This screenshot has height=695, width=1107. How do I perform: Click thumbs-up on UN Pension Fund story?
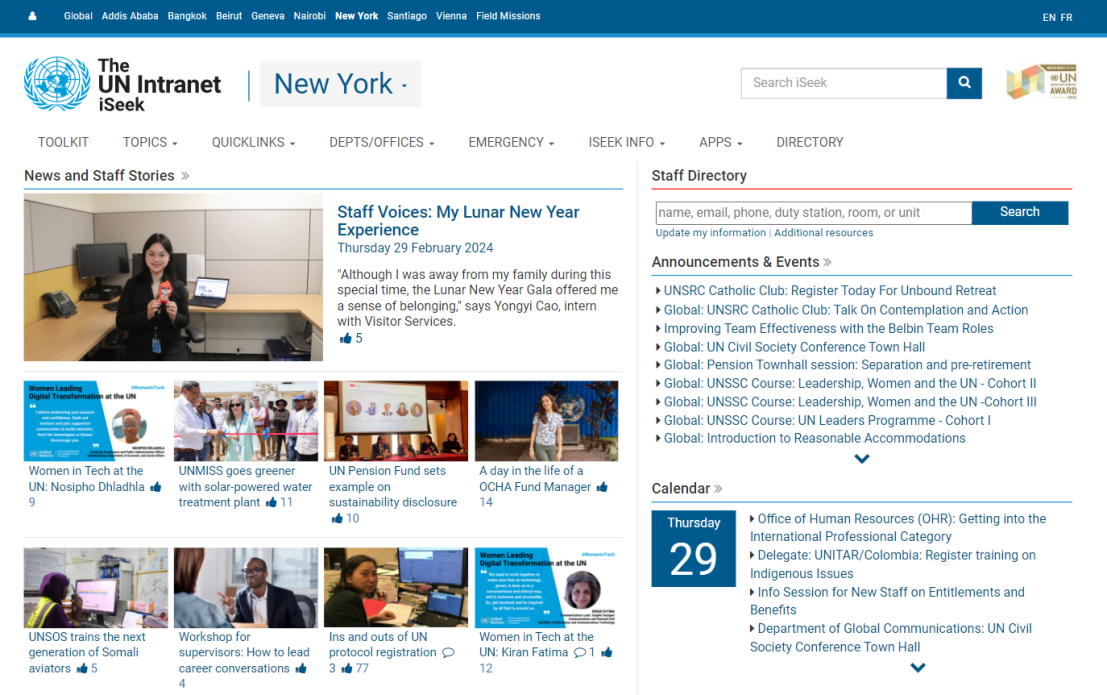tap(337, 519)
